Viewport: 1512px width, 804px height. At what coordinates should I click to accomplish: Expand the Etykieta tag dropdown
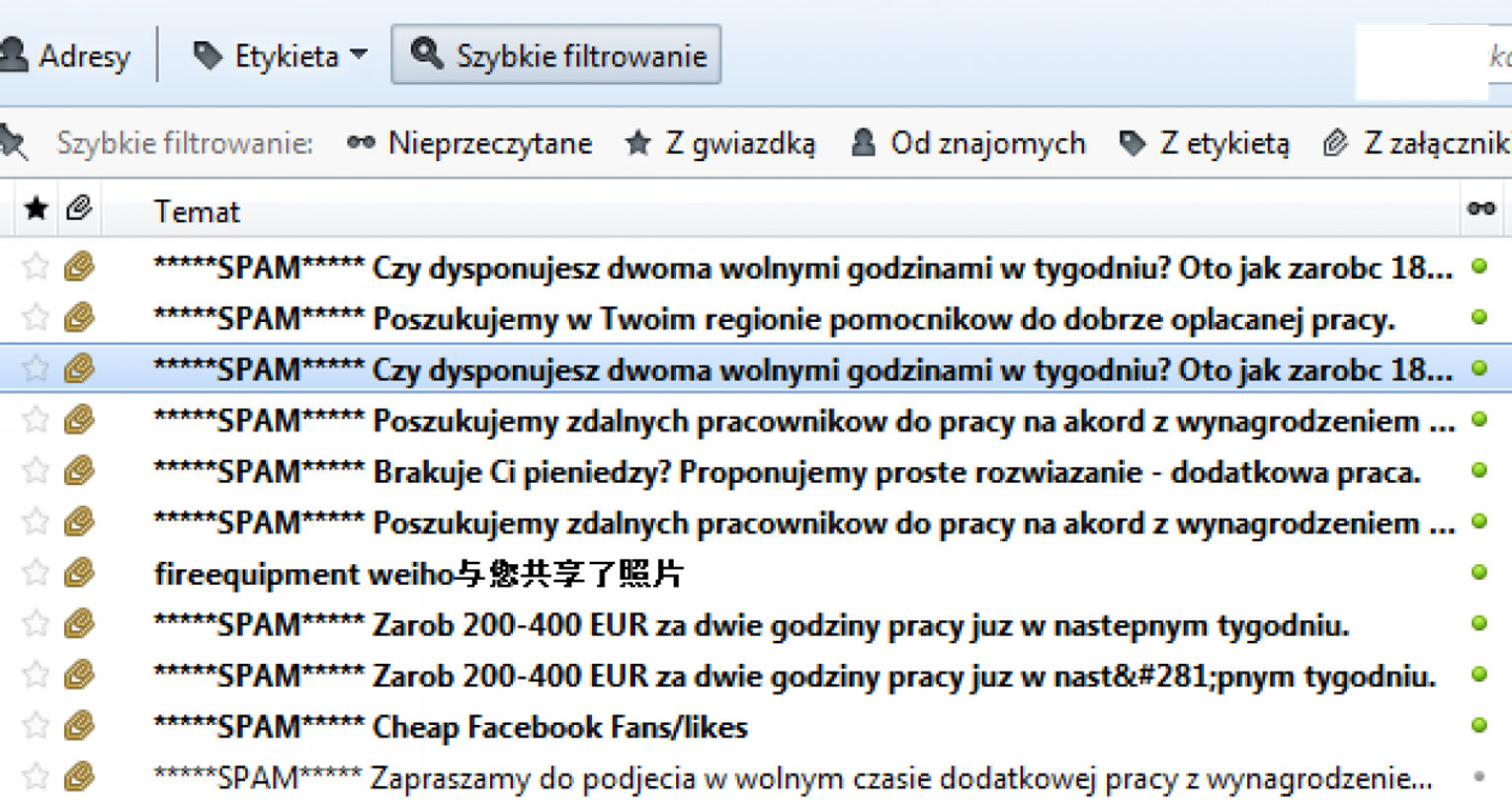pos(281,56)
